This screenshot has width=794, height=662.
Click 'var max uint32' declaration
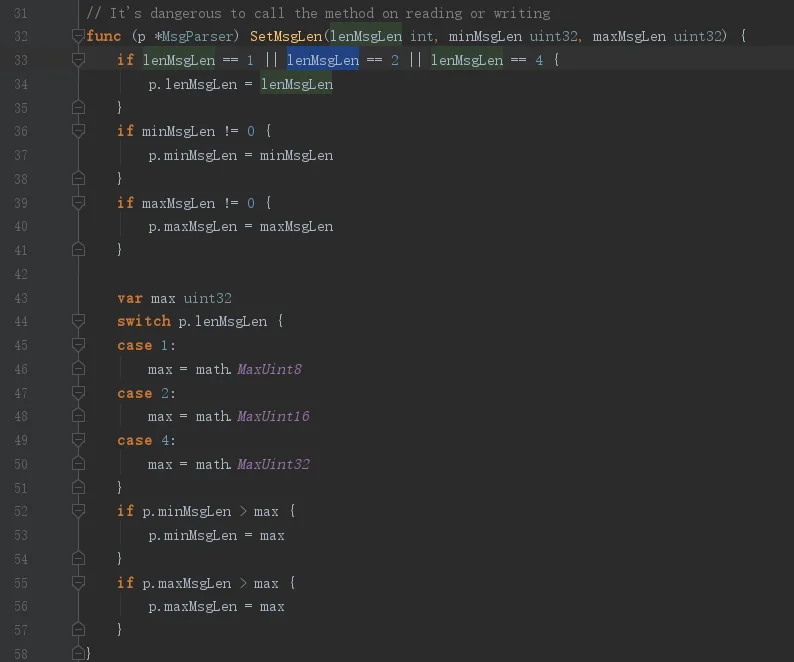click(174, 298)
